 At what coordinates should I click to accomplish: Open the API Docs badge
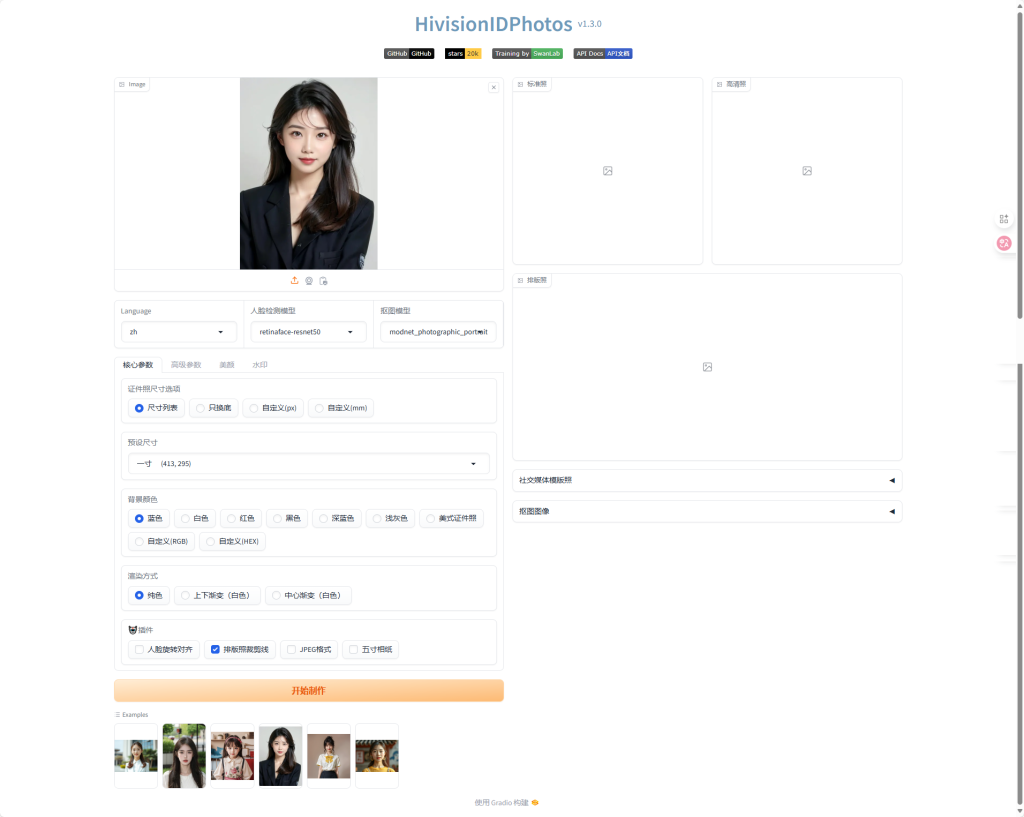tap(603, 53)
